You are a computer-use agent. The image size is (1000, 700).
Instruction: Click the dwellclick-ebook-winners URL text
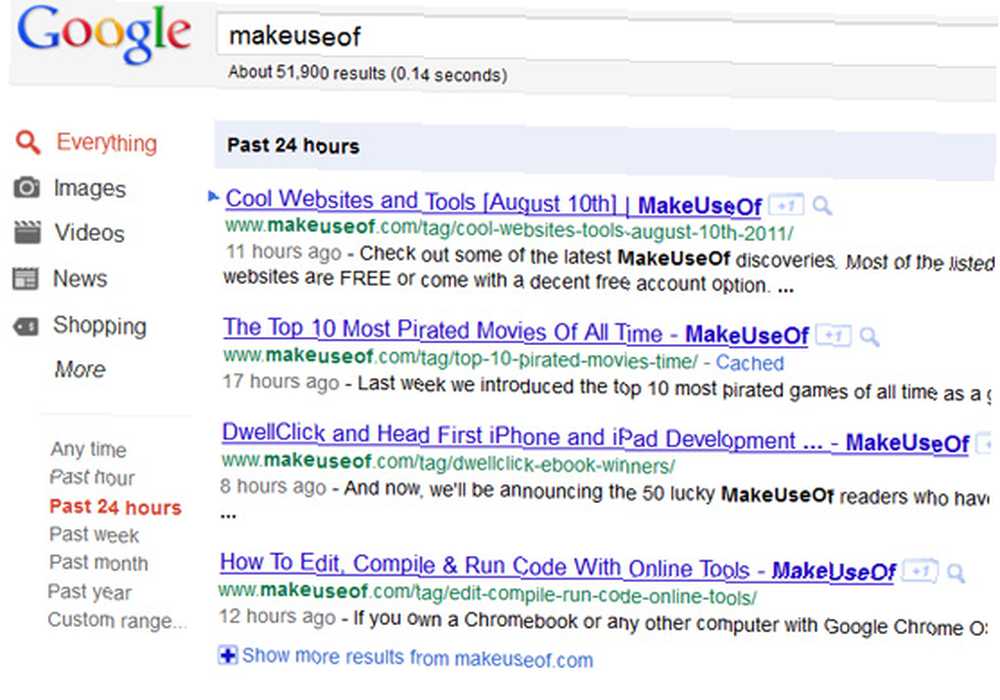pos(448,463)
